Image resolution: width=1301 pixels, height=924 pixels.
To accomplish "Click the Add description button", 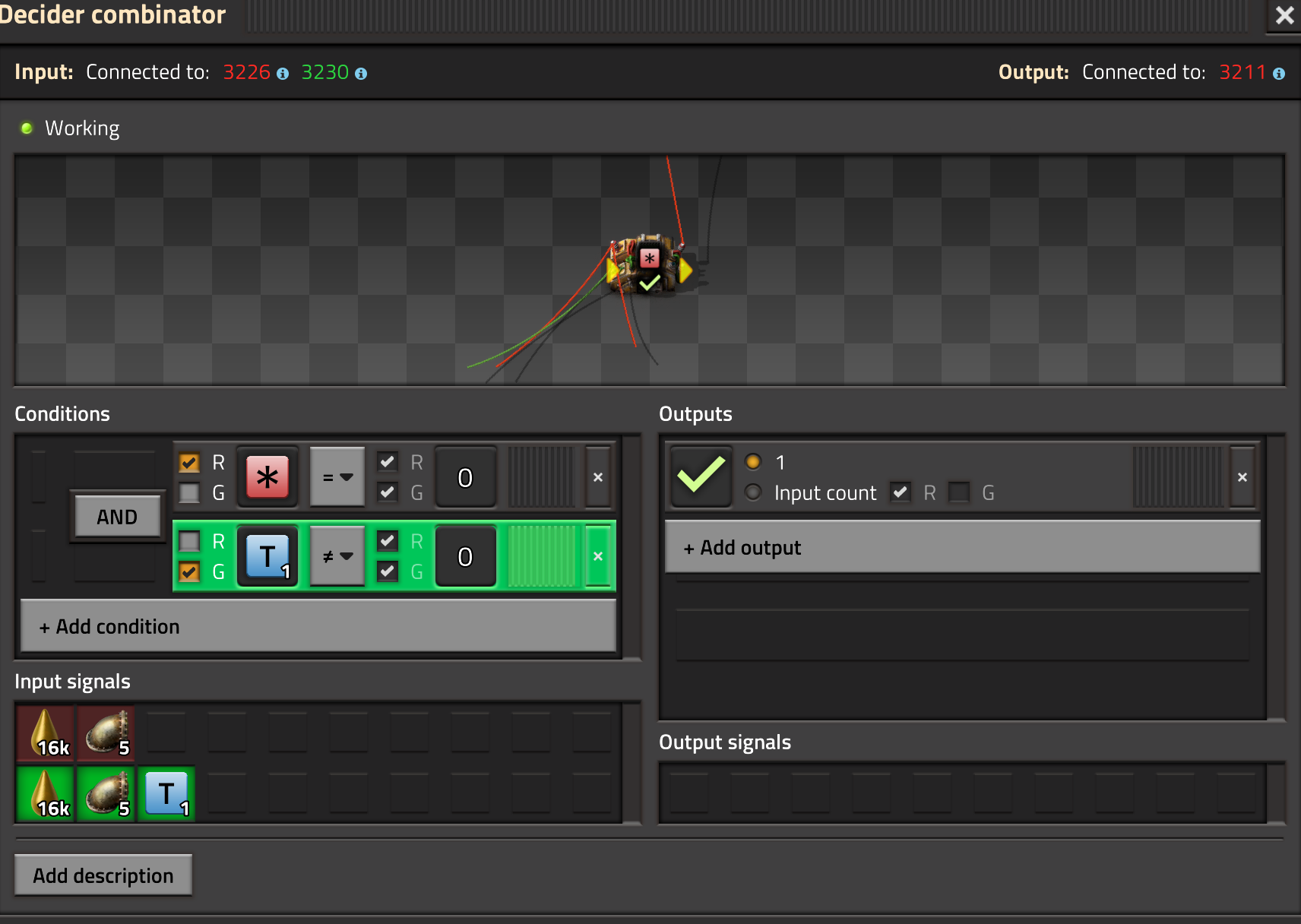I will click(x=103, y=875).
